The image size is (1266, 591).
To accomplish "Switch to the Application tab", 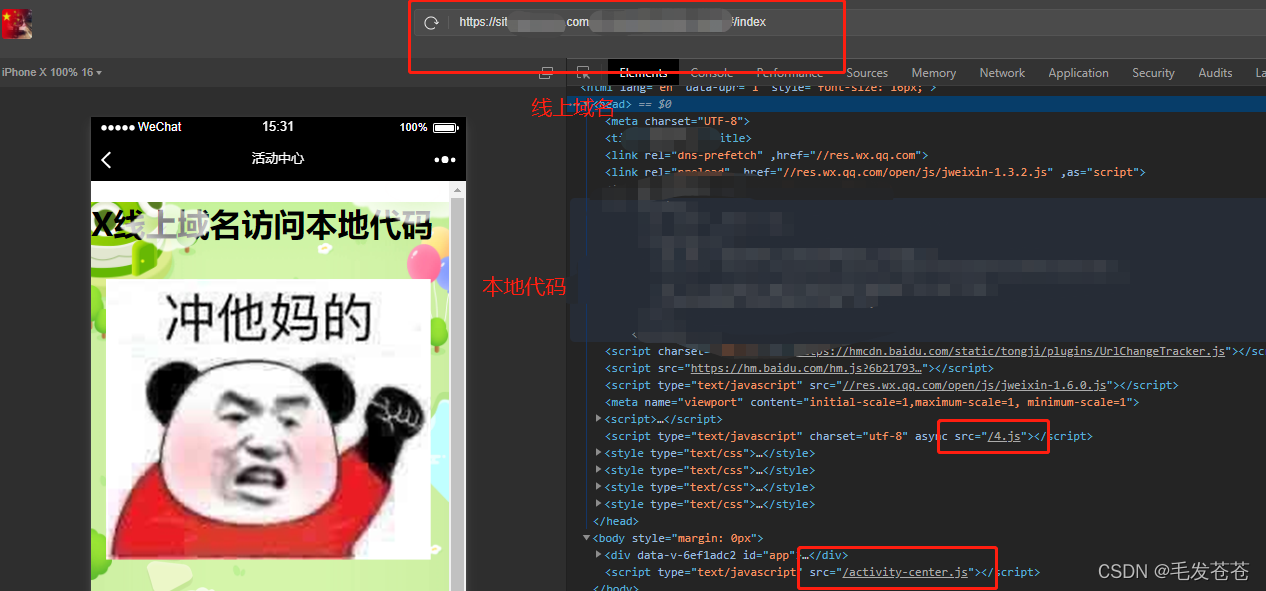I will pyautogui.click(x=1078, y=73).
